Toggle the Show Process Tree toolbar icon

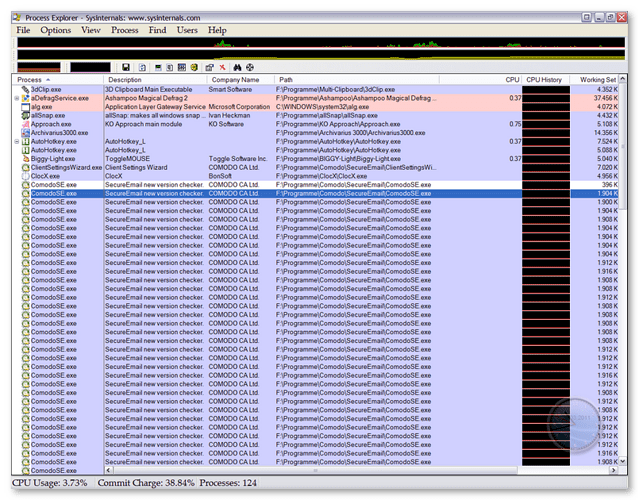coord(170,68)
